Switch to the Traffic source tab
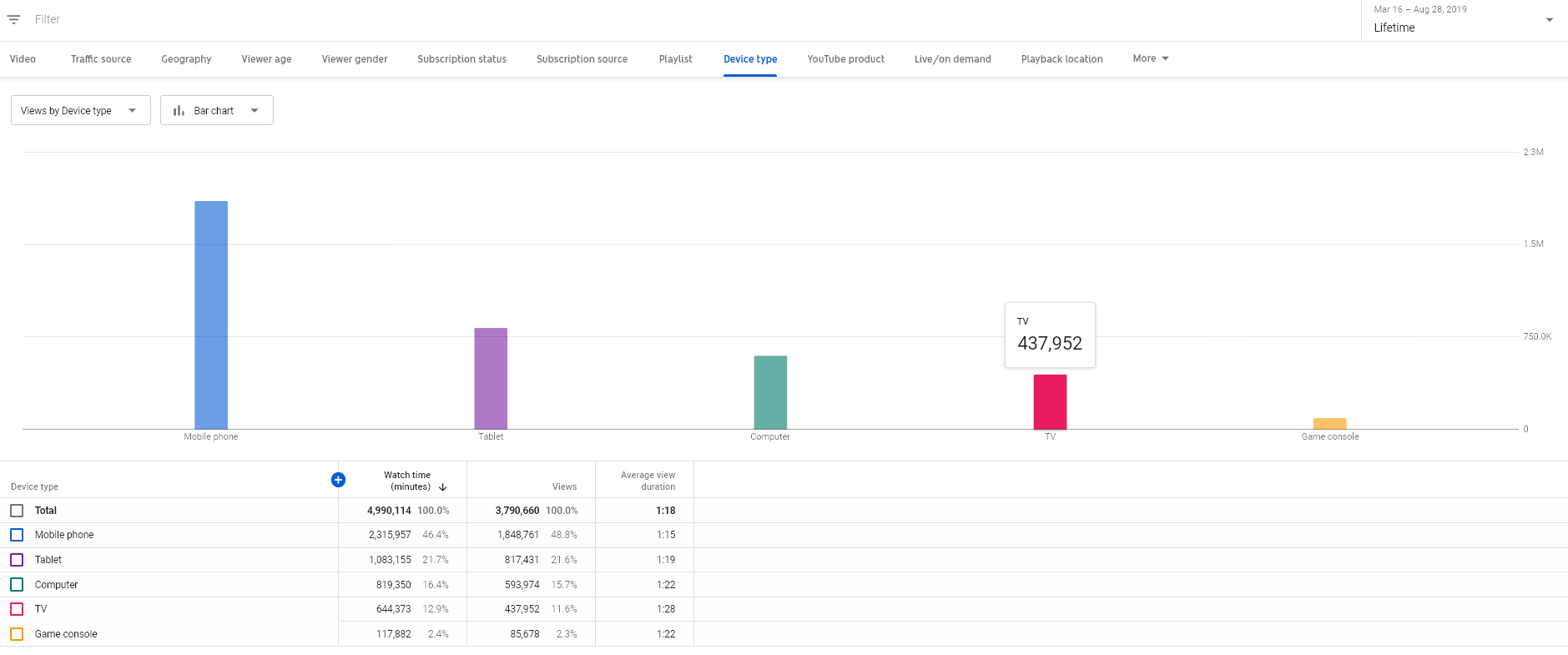The height and width of the screenshot is (655, 1568). pyautogui.click(x=101, y=59)
